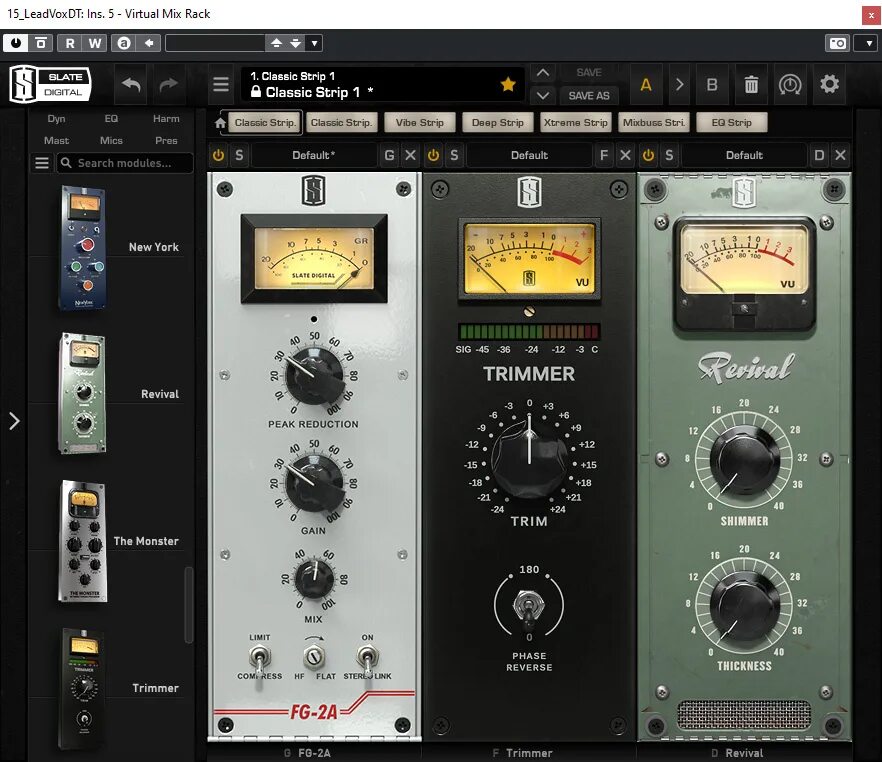Click the redo arrow button
Viewport: 882px width, 762px height.
click(168, 85)
